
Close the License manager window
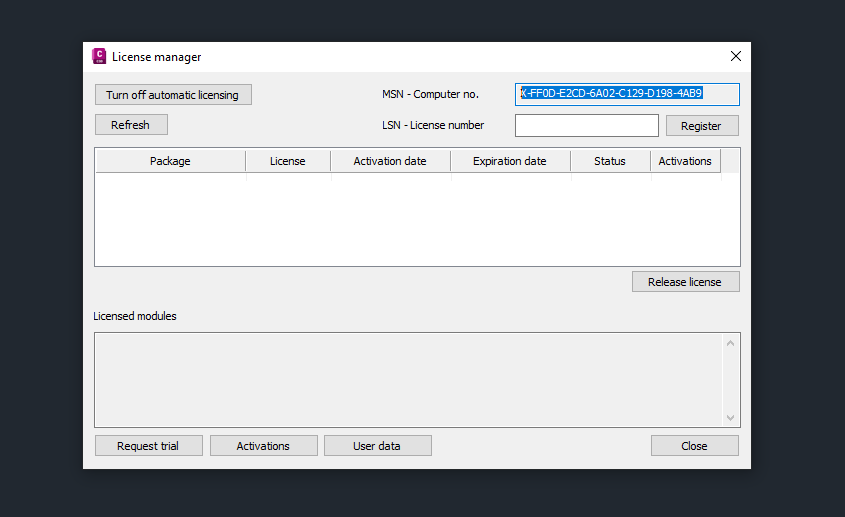[736, 56]
